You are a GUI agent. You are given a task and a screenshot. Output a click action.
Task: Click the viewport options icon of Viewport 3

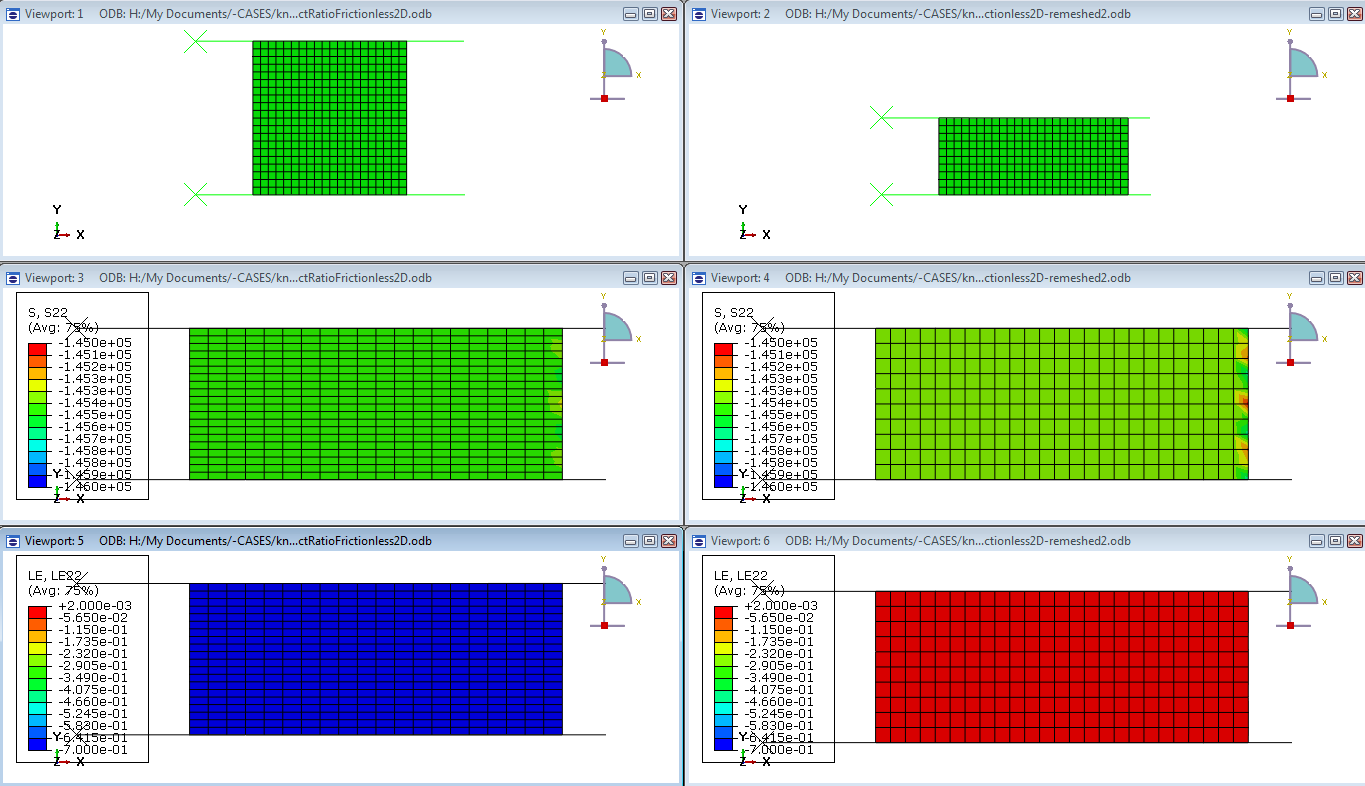(x=11, y=278)
